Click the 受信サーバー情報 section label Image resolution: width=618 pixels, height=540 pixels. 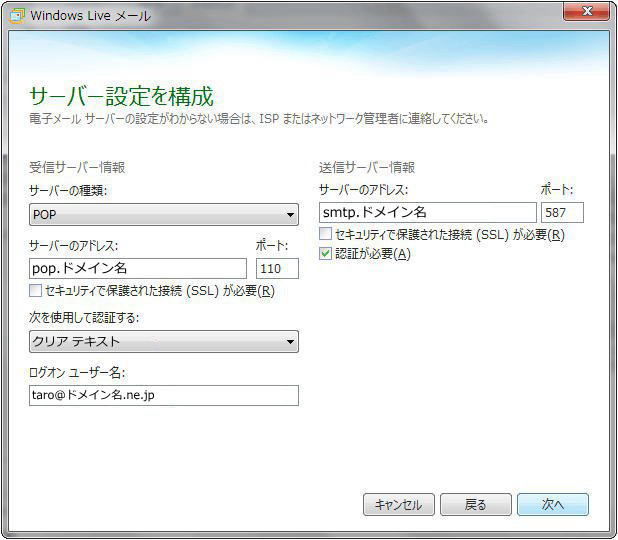click(77, 168)
